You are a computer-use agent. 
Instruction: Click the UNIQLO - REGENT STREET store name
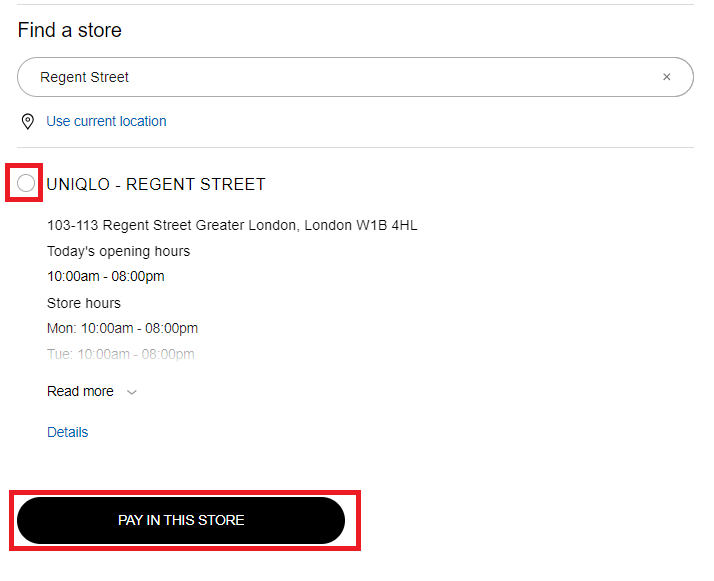pyautogui.click(x=156, y=184)
